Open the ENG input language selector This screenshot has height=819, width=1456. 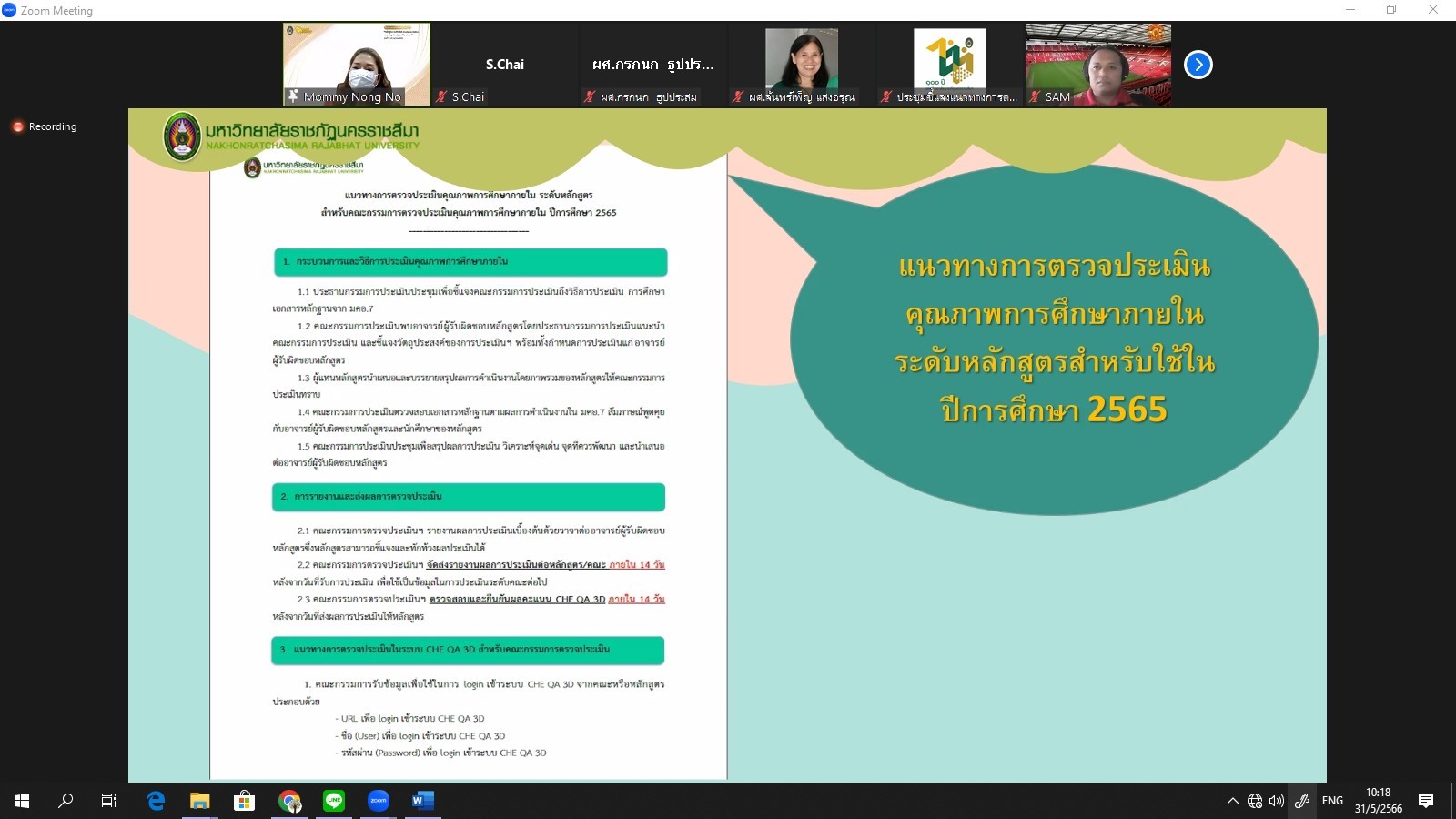(1332, 801)
